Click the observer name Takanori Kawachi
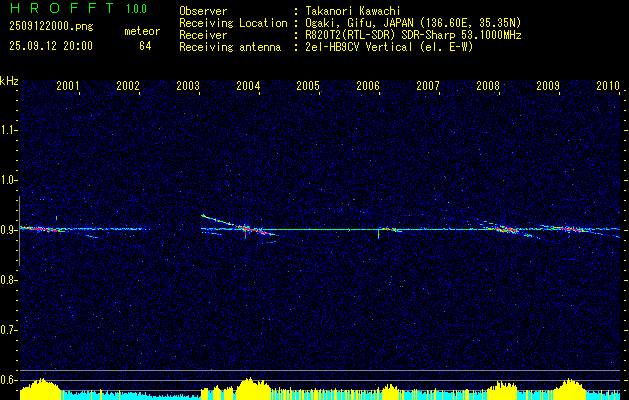629x400 pixels. (x=353, y=11)
